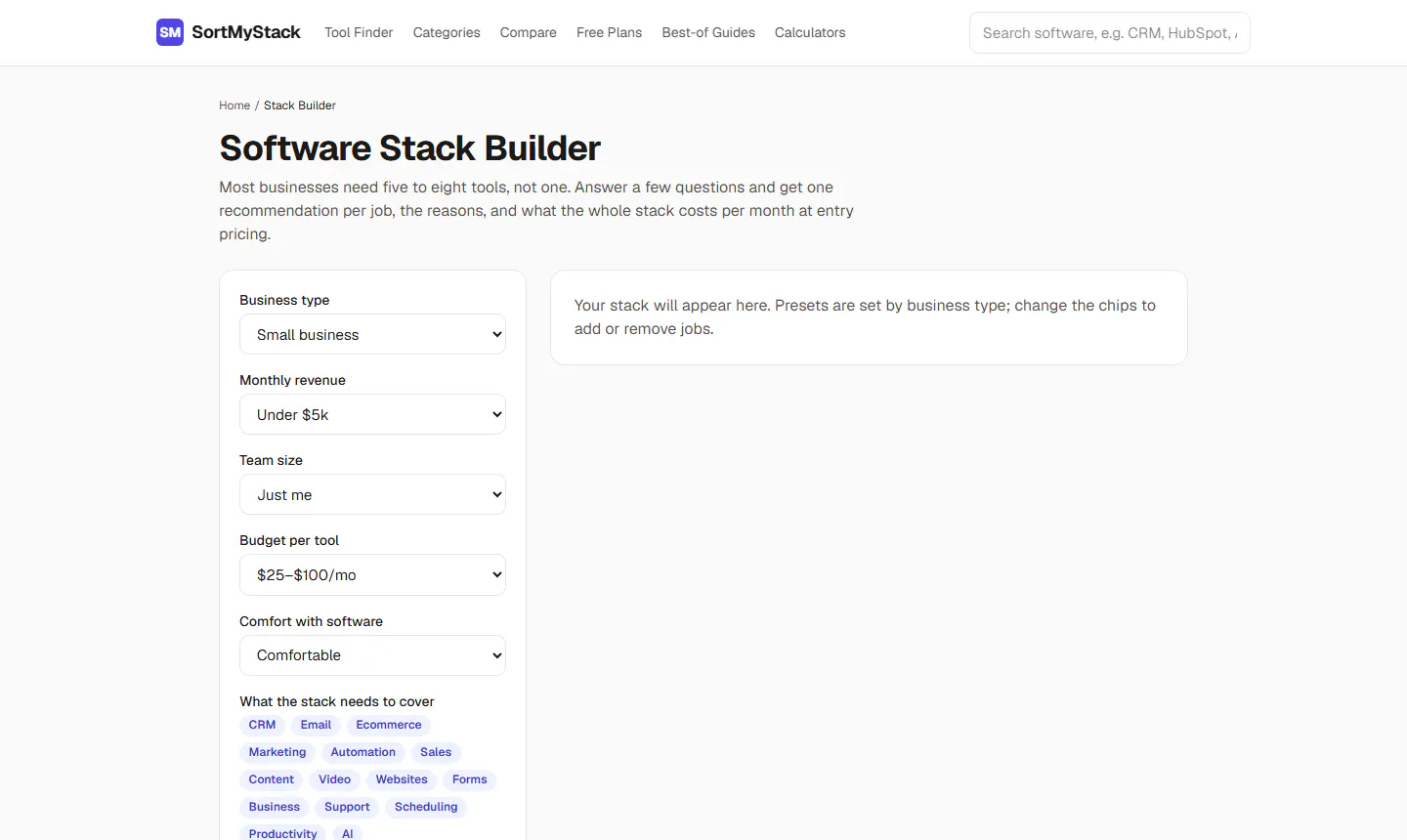Change the Budget per tool dropdown

pos(372,574)
